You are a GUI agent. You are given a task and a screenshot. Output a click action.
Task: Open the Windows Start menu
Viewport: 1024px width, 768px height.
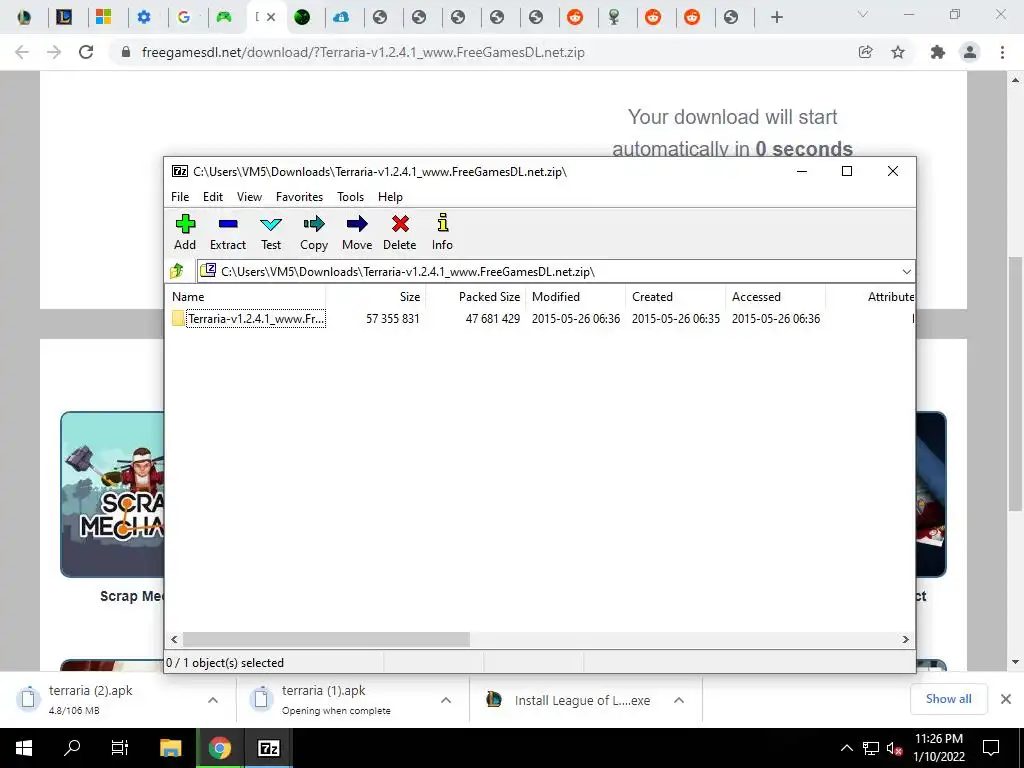click(24, 748)
